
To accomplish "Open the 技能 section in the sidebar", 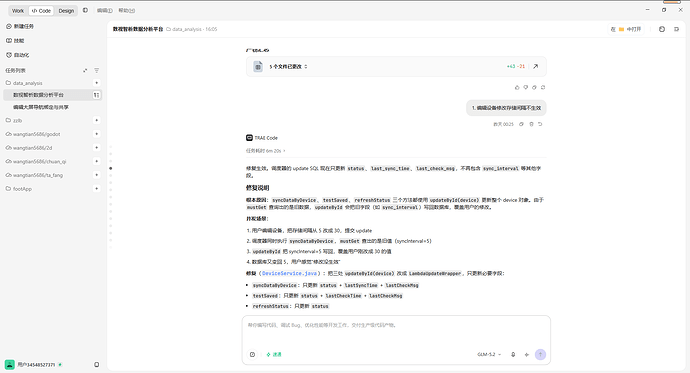I will 15,40.
